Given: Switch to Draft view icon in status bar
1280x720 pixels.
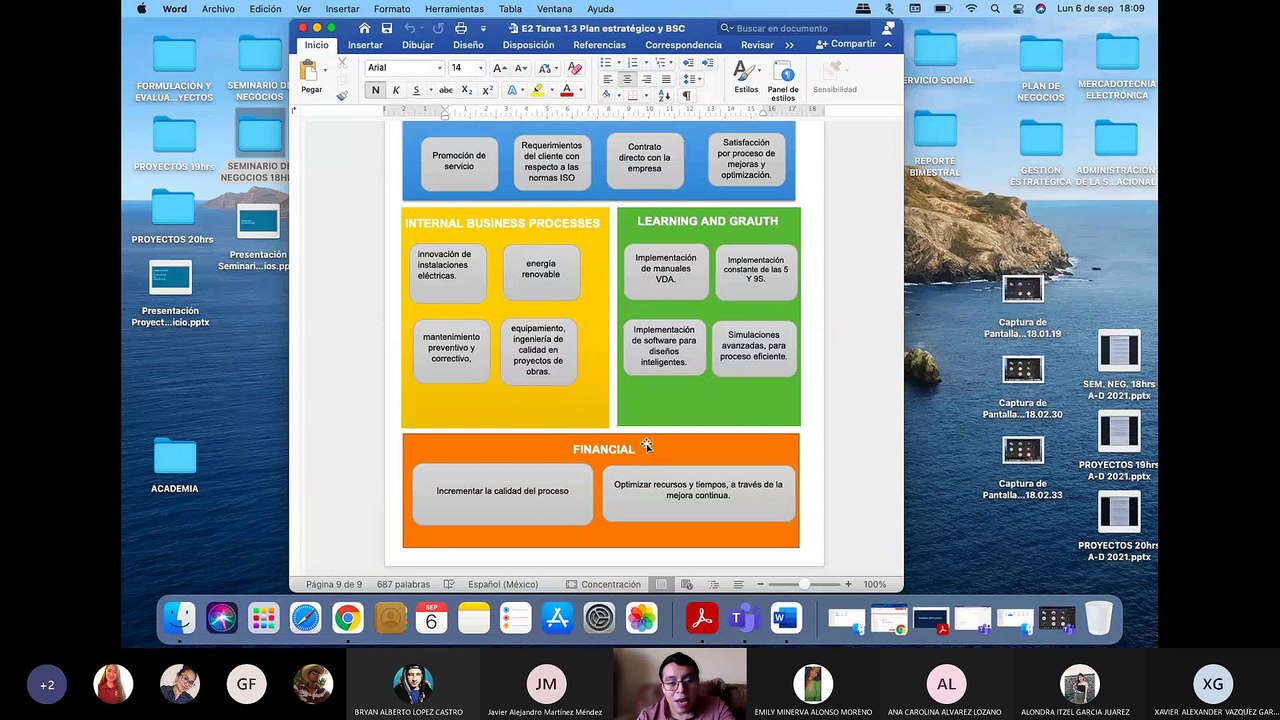Looking at the screenshot, I should [738, 584].
